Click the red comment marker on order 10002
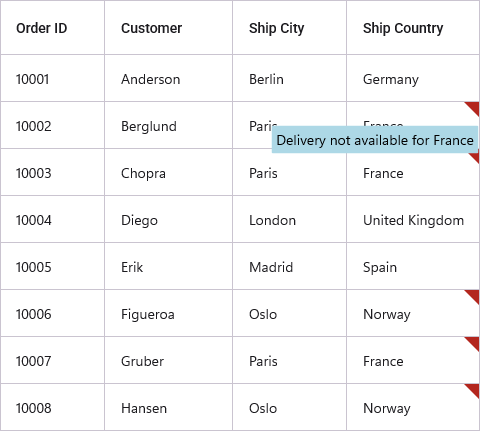Viewport: 480px width, 431px height. [x=474, y=107]
